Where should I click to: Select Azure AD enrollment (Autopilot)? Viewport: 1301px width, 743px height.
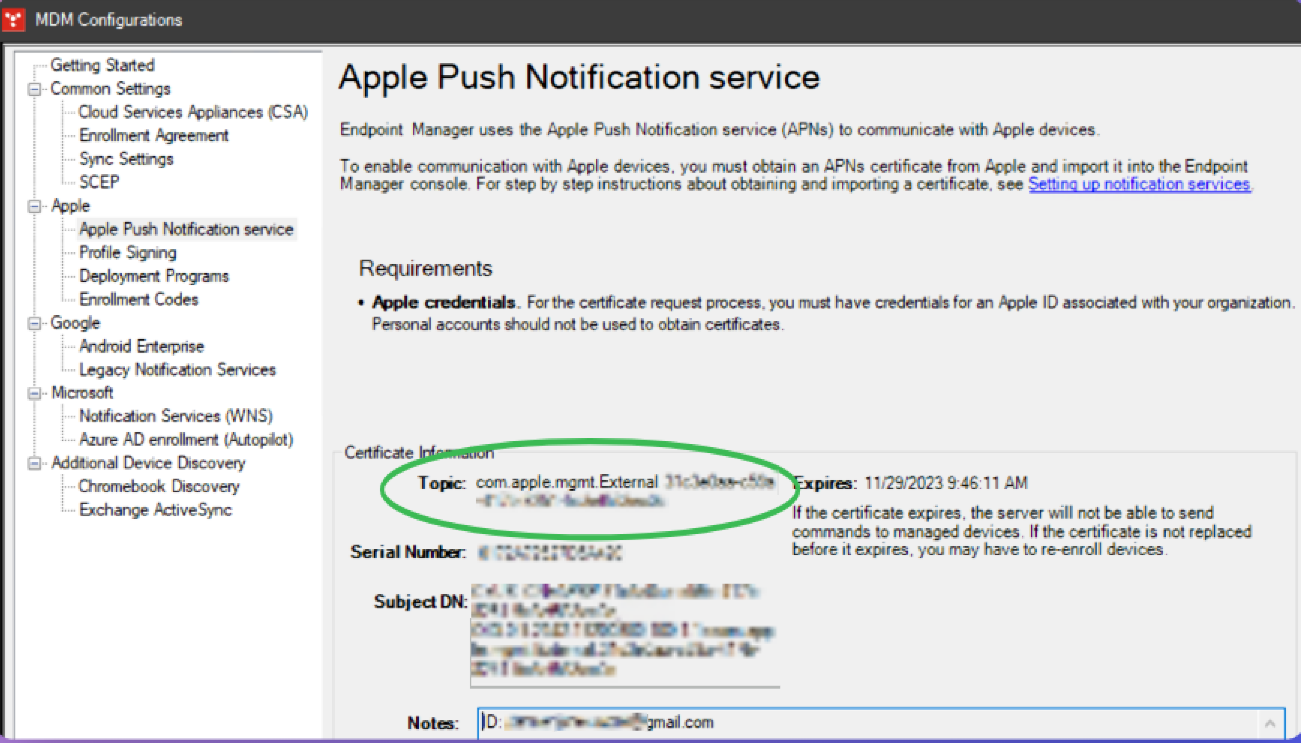(x=186, y=439)
